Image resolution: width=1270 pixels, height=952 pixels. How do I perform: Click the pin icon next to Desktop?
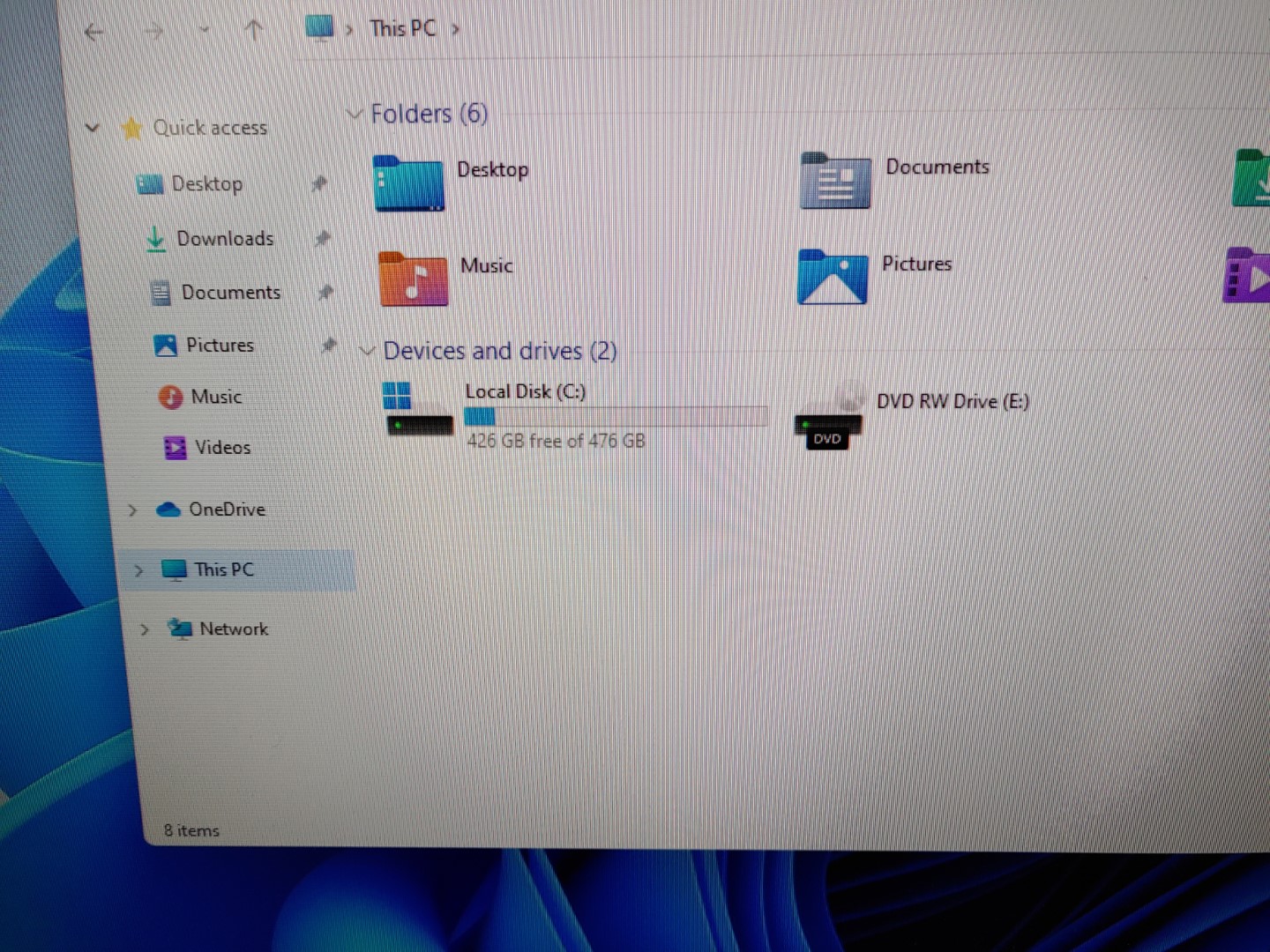click(319, 183)
